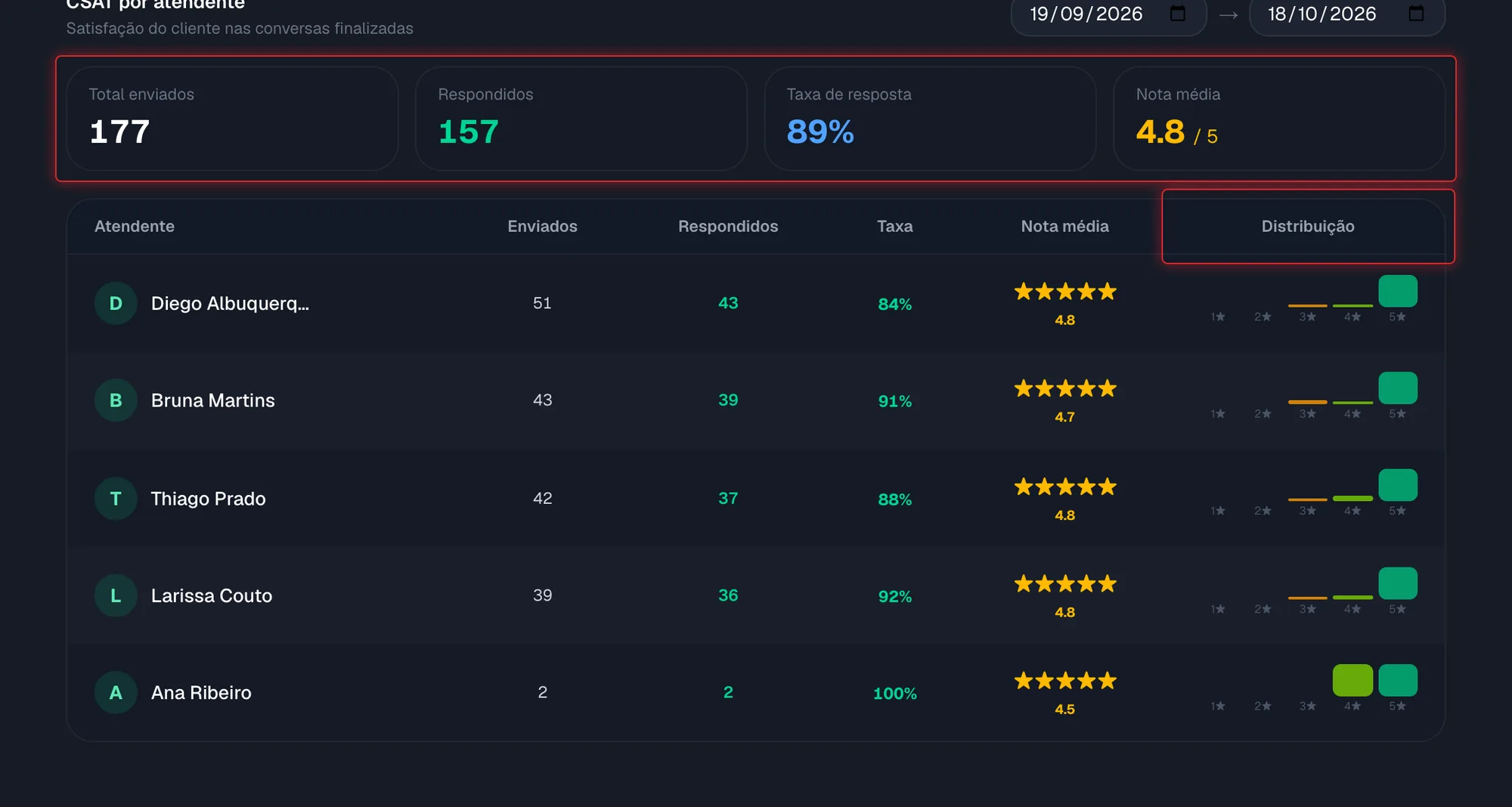Select the Total enviados 177 card

point(232,119)
